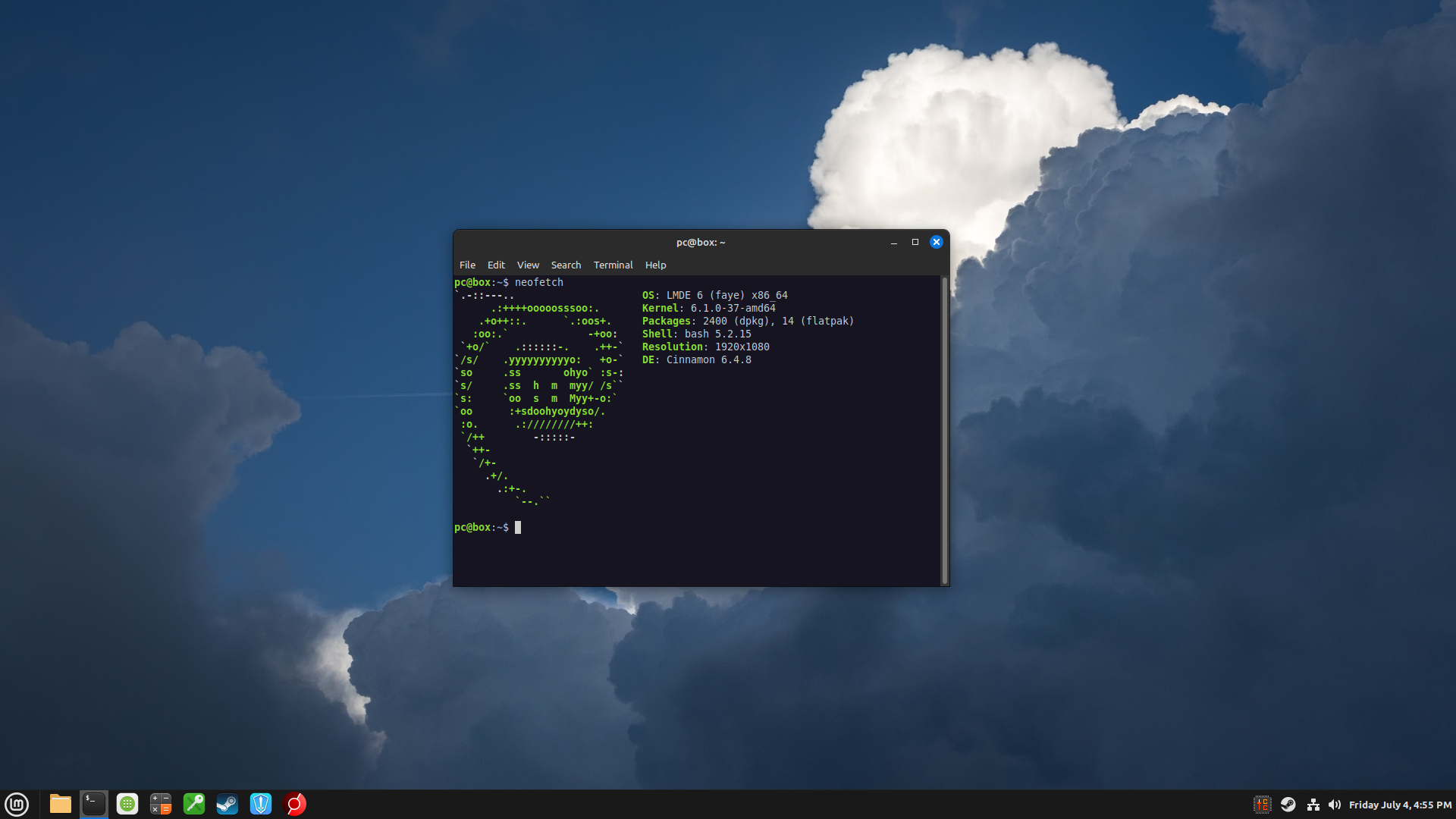Open the calendar from the panel clock
Image resolution: width=1456 pixels, height=819 pixels.
tap(1400, 805)
